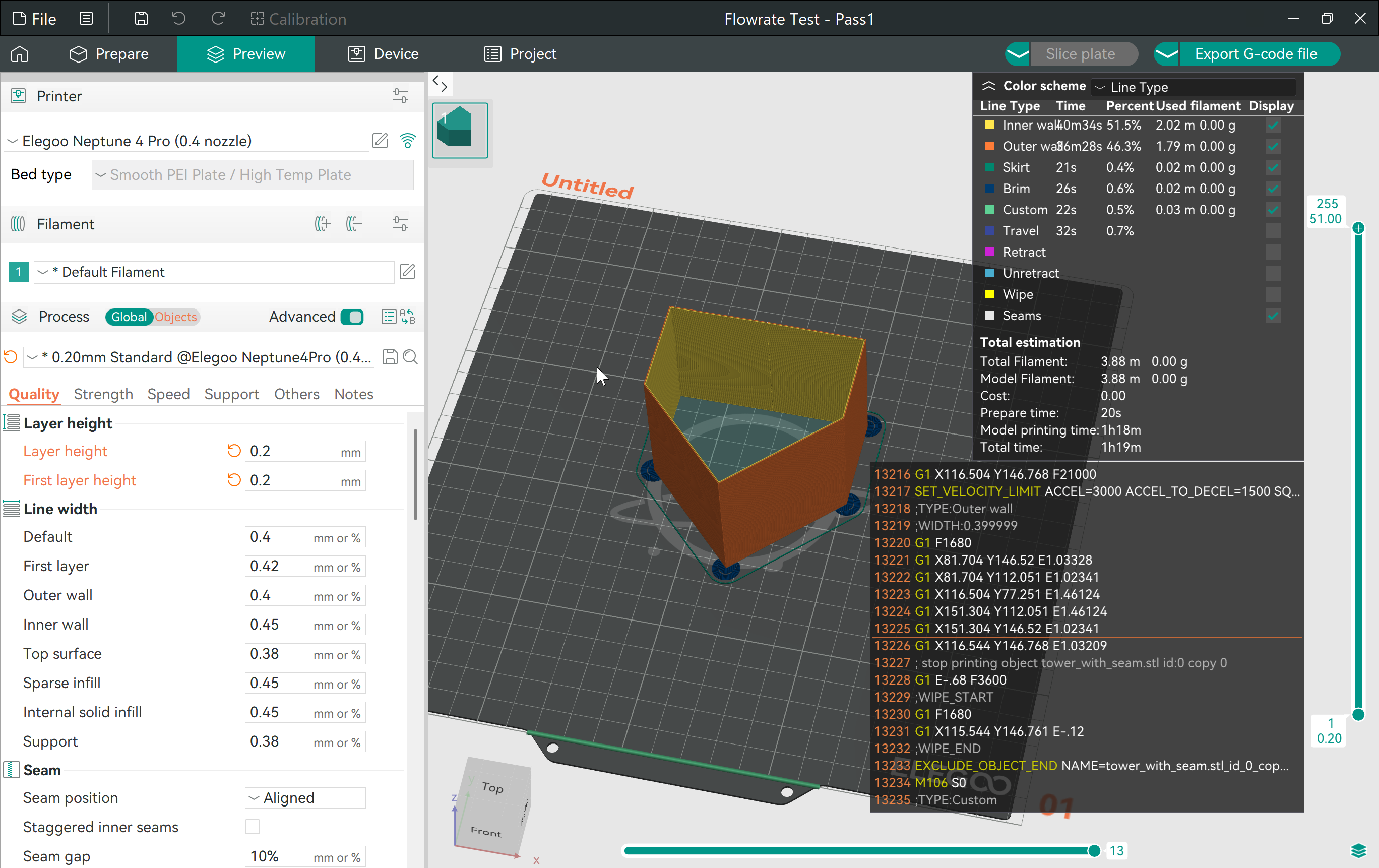Redo the last action
The width and height of the screenshot is (1379, 868).
click(218, 19)
